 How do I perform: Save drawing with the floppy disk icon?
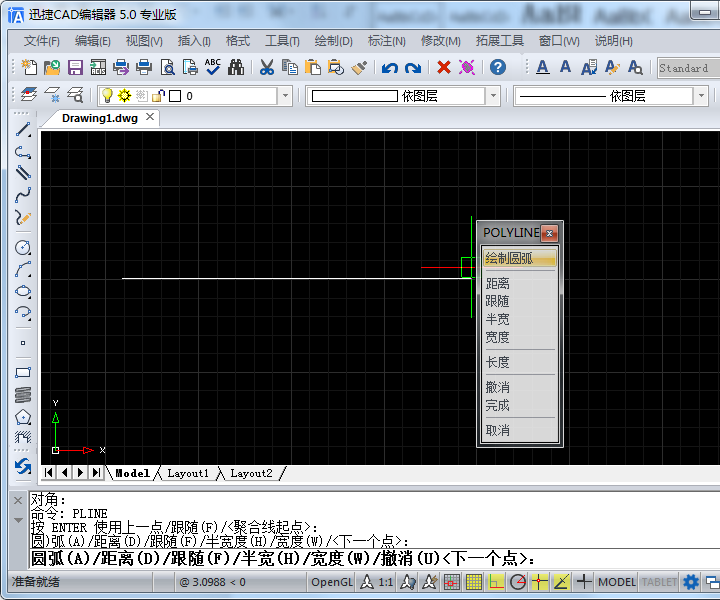pyautogui.click(x=75, y=67)
